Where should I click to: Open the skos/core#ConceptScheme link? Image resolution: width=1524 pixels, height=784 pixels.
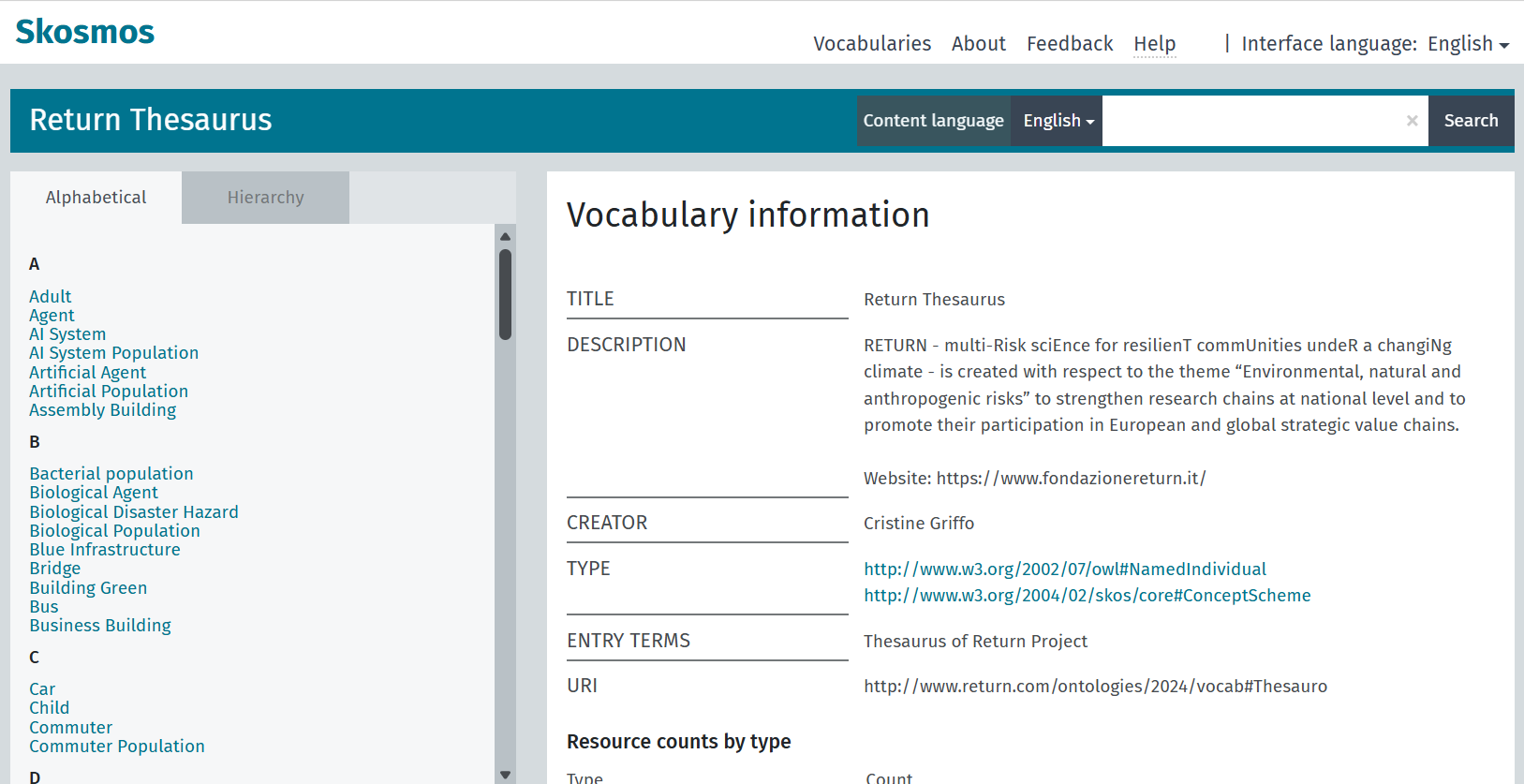(x=1088, y=595)
